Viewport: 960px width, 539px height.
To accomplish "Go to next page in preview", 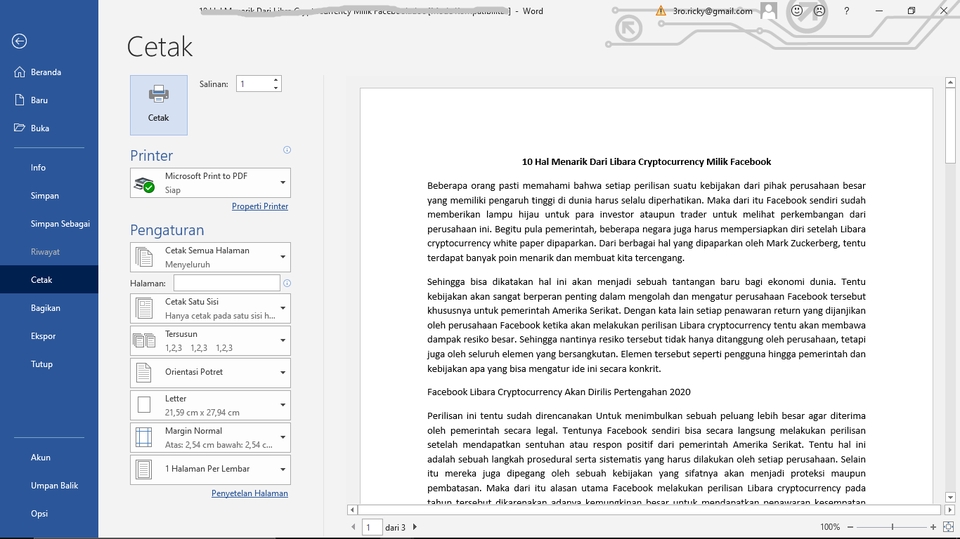I will (x=415, y=527).
